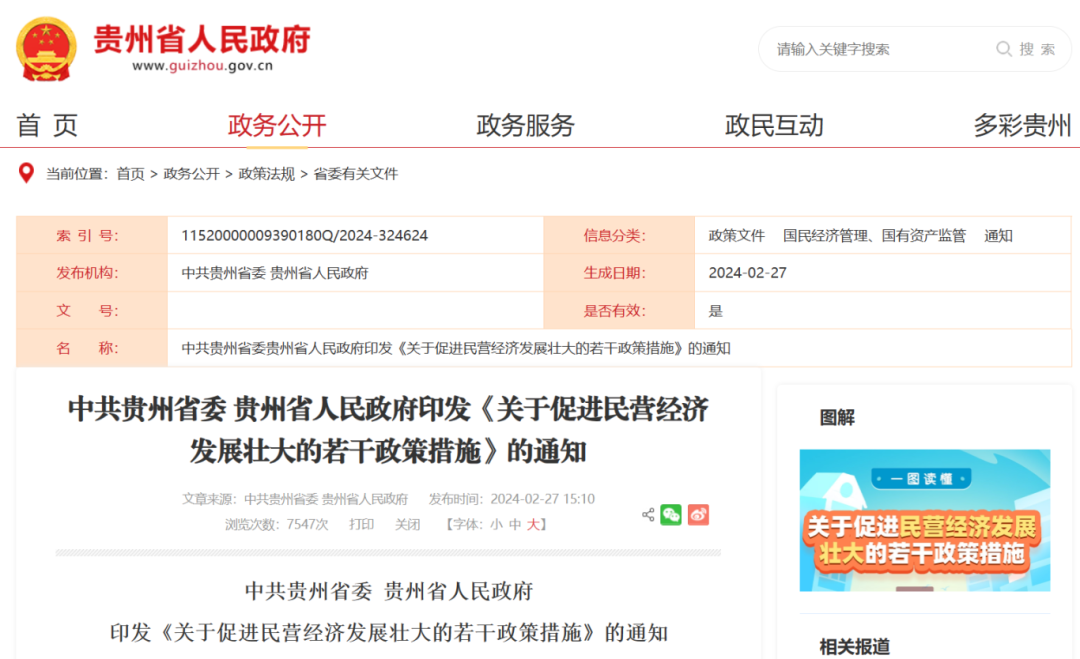This screenshot has width=1080, height=659.
Task: Click the Weibo share icon
Action: click(698, 515)
